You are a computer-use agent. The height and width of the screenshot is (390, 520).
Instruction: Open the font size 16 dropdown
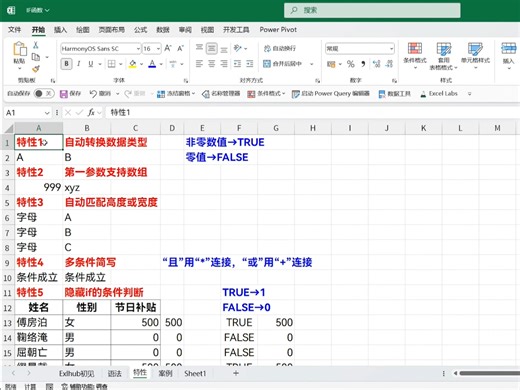coord(158,49)
